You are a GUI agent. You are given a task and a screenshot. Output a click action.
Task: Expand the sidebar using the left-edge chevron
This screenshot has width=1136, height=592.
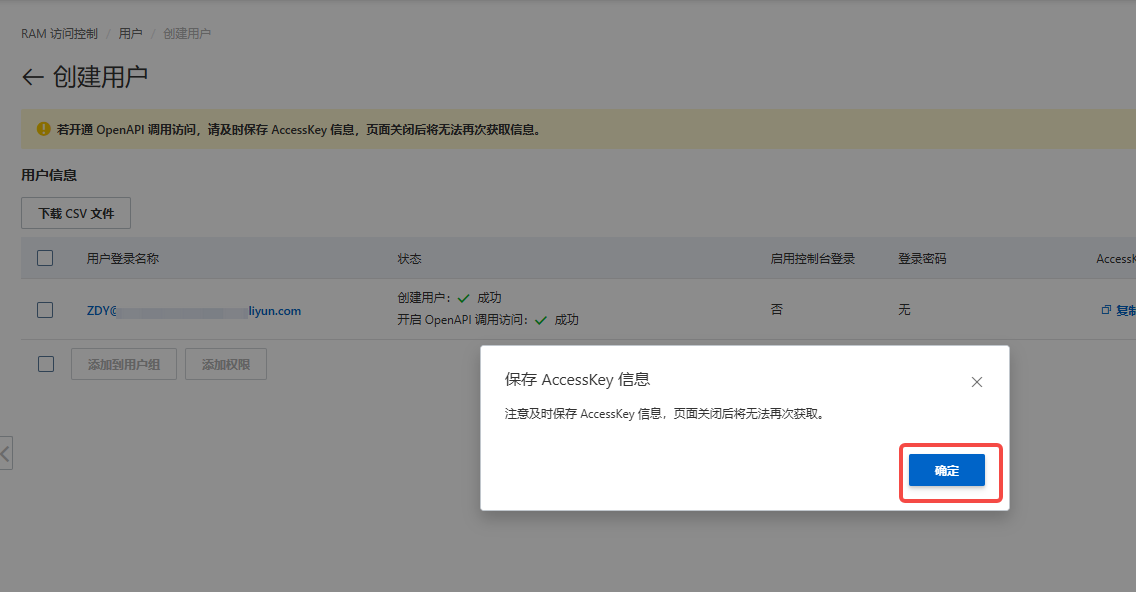coord(6,453)
